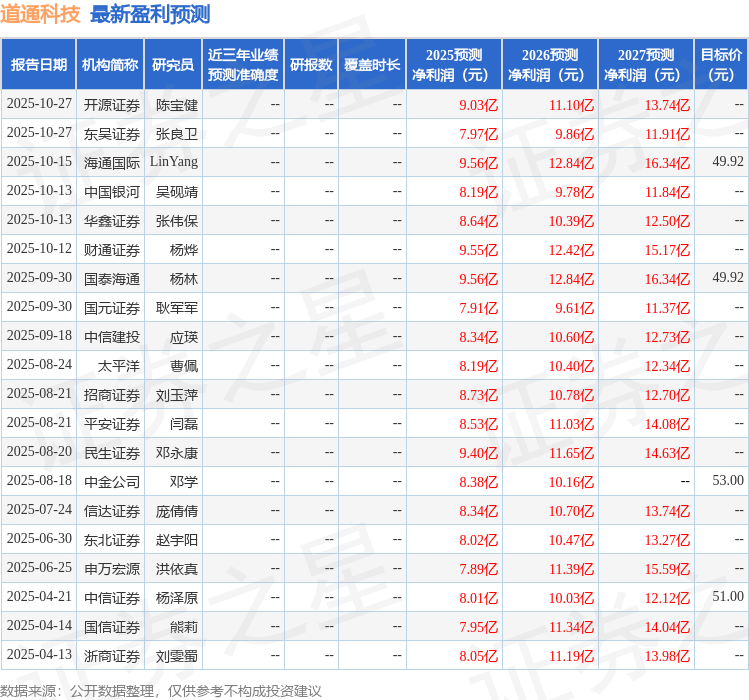The image size is (749, 700).
Task: Click 华鑫证券 institution cell
Action: (112, 221)
